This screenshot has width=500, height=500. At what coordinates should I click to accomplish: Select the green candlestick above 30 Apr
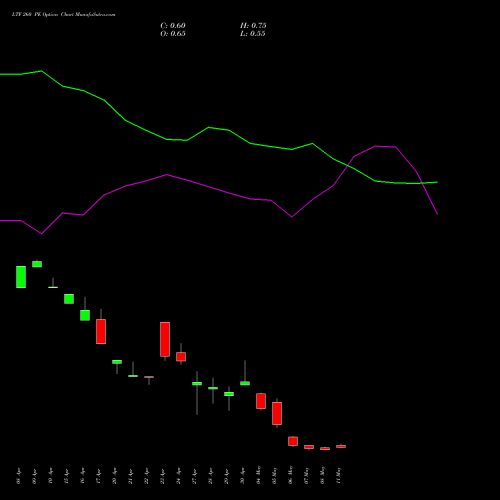pyautogui.click(x=245, y=383)
